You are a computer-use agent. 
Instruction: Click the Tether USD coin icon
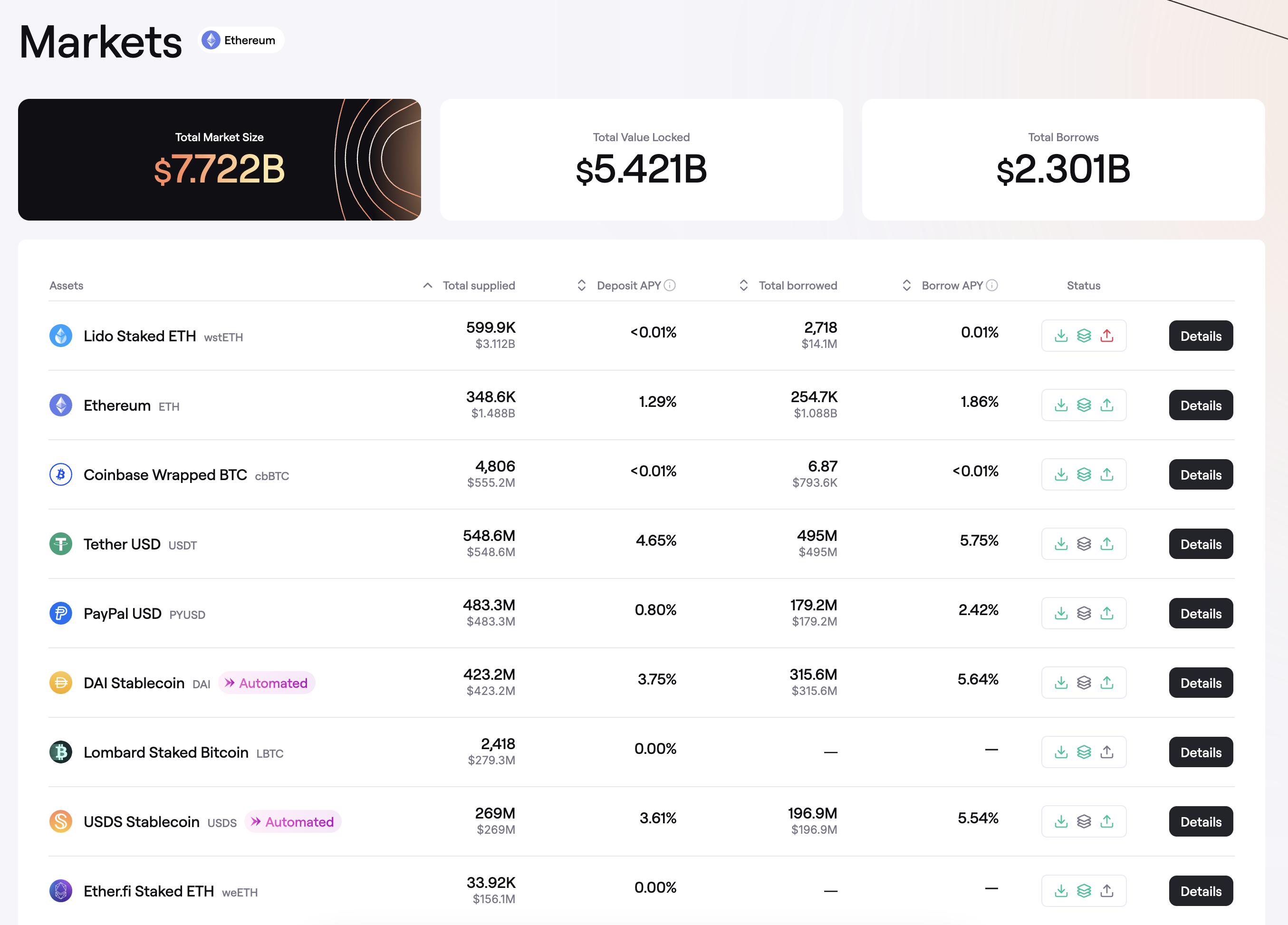coord(61,544)
